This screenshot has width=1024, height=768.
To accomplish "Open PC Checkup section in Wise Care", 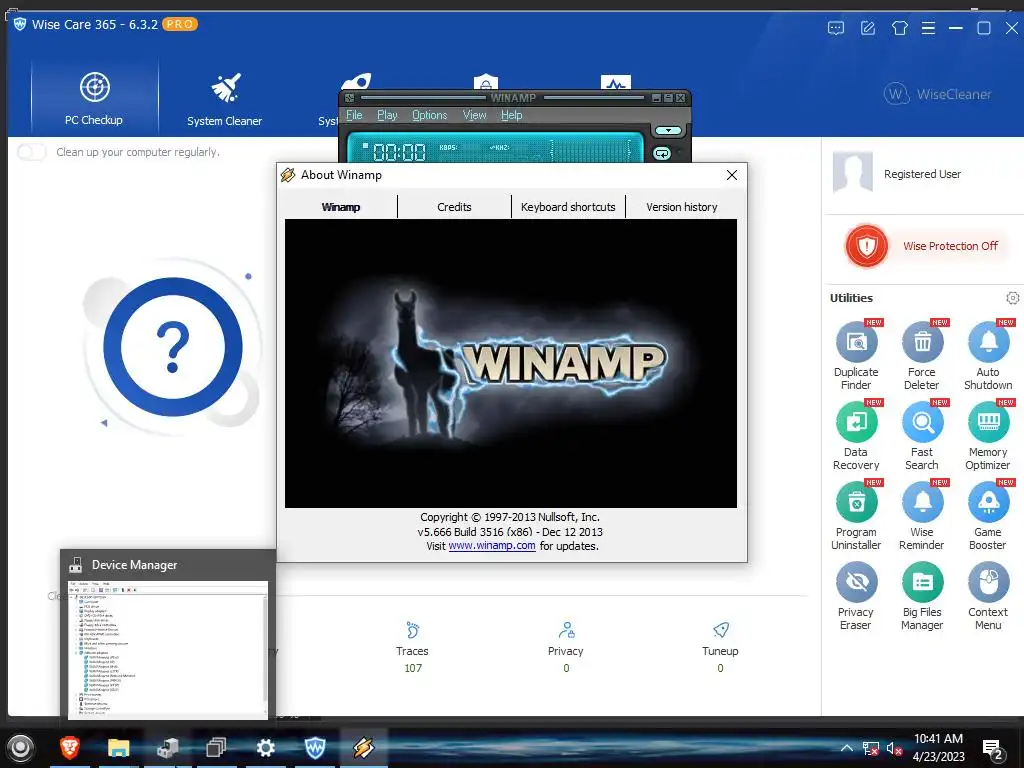I will coord(94,98).
